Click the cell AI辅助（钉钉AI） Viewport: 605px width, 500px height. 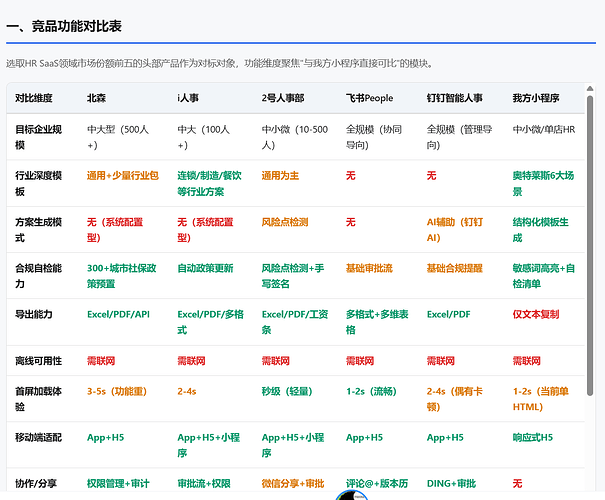coord(455,230)
